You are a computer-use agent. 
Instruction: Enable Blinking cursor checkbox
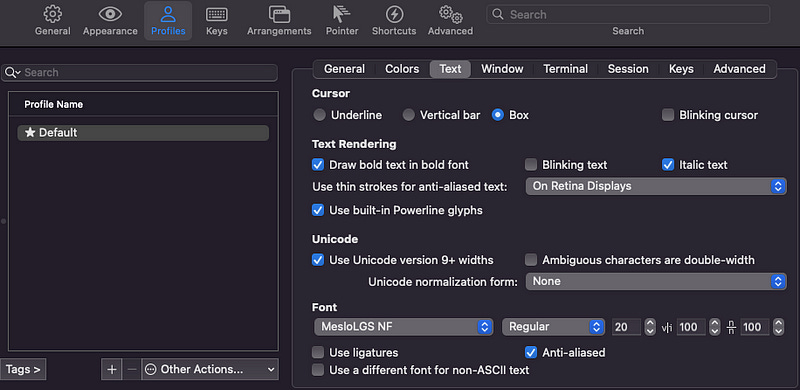pos(668,115)
